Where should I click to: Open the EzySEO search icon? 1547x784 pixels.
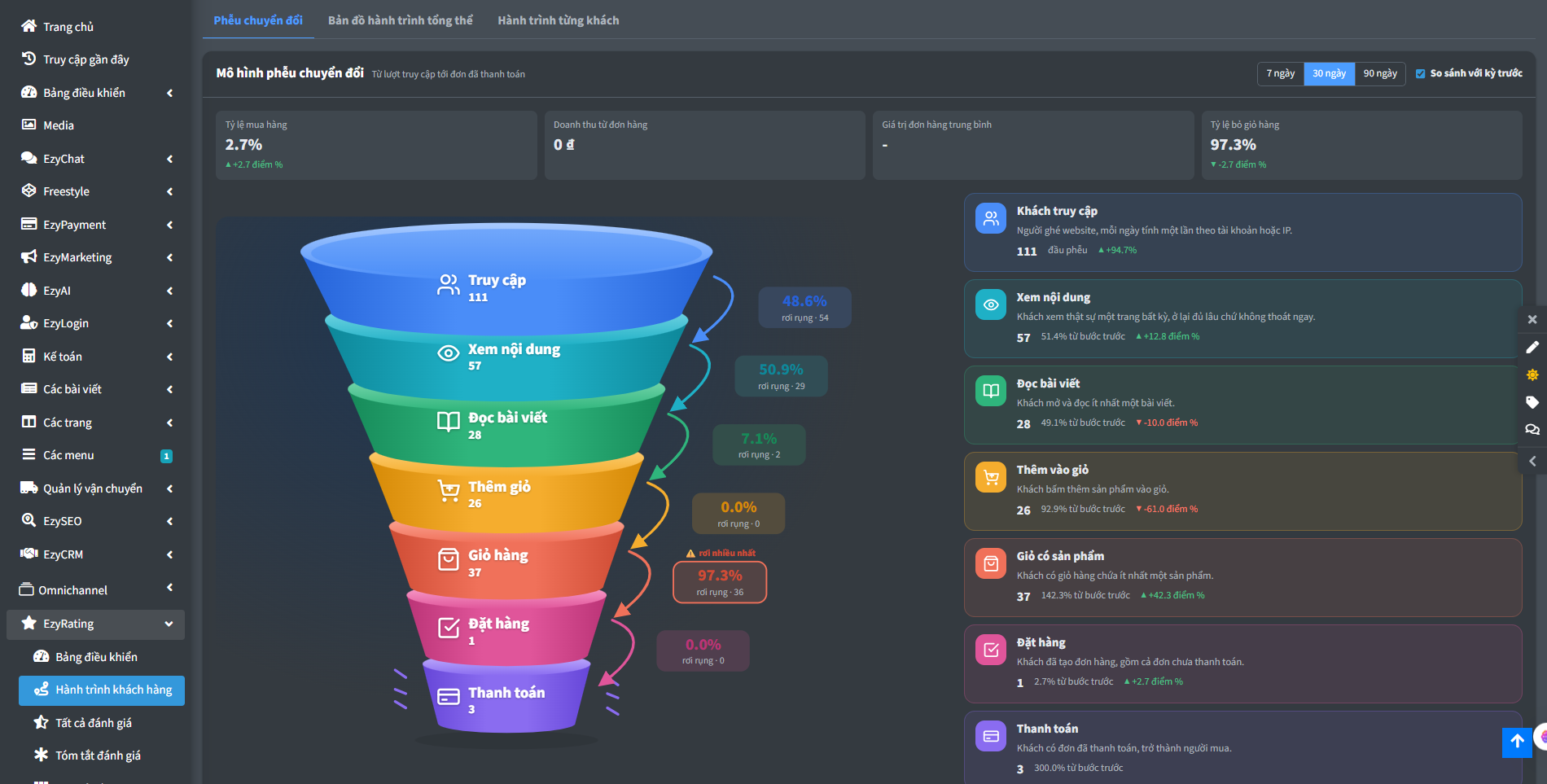click(x=28, y=520)
